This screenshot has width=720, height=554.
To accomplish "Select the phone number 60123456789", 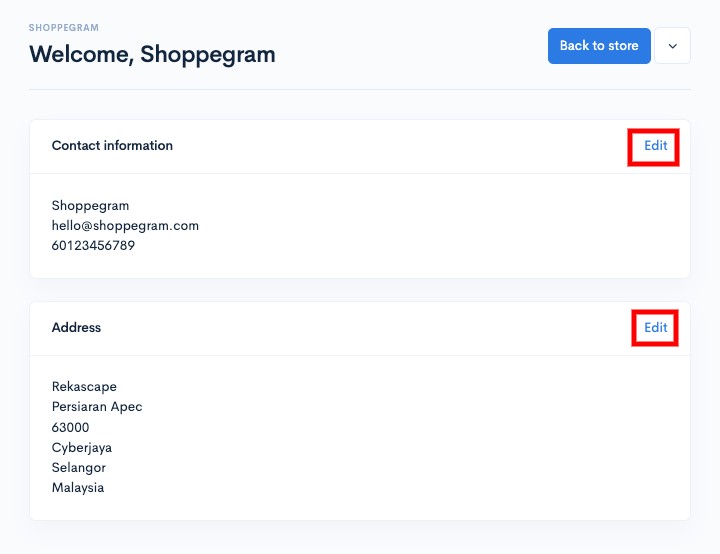I will tap(93, 246).
